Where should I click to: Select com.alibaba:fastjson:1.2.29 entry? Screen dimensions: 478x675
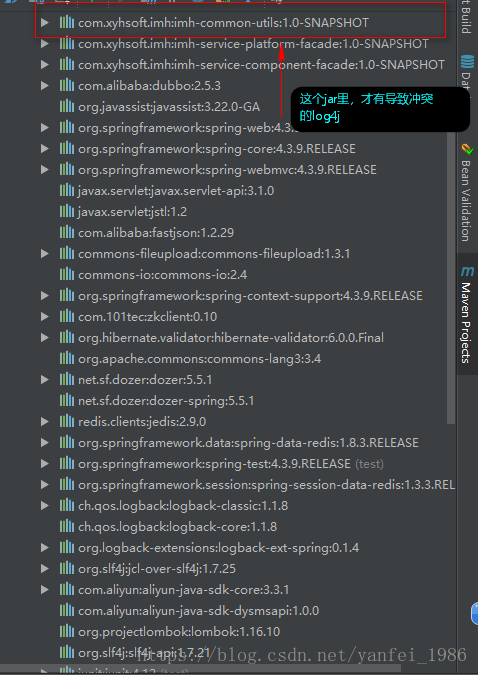(156, 232)
